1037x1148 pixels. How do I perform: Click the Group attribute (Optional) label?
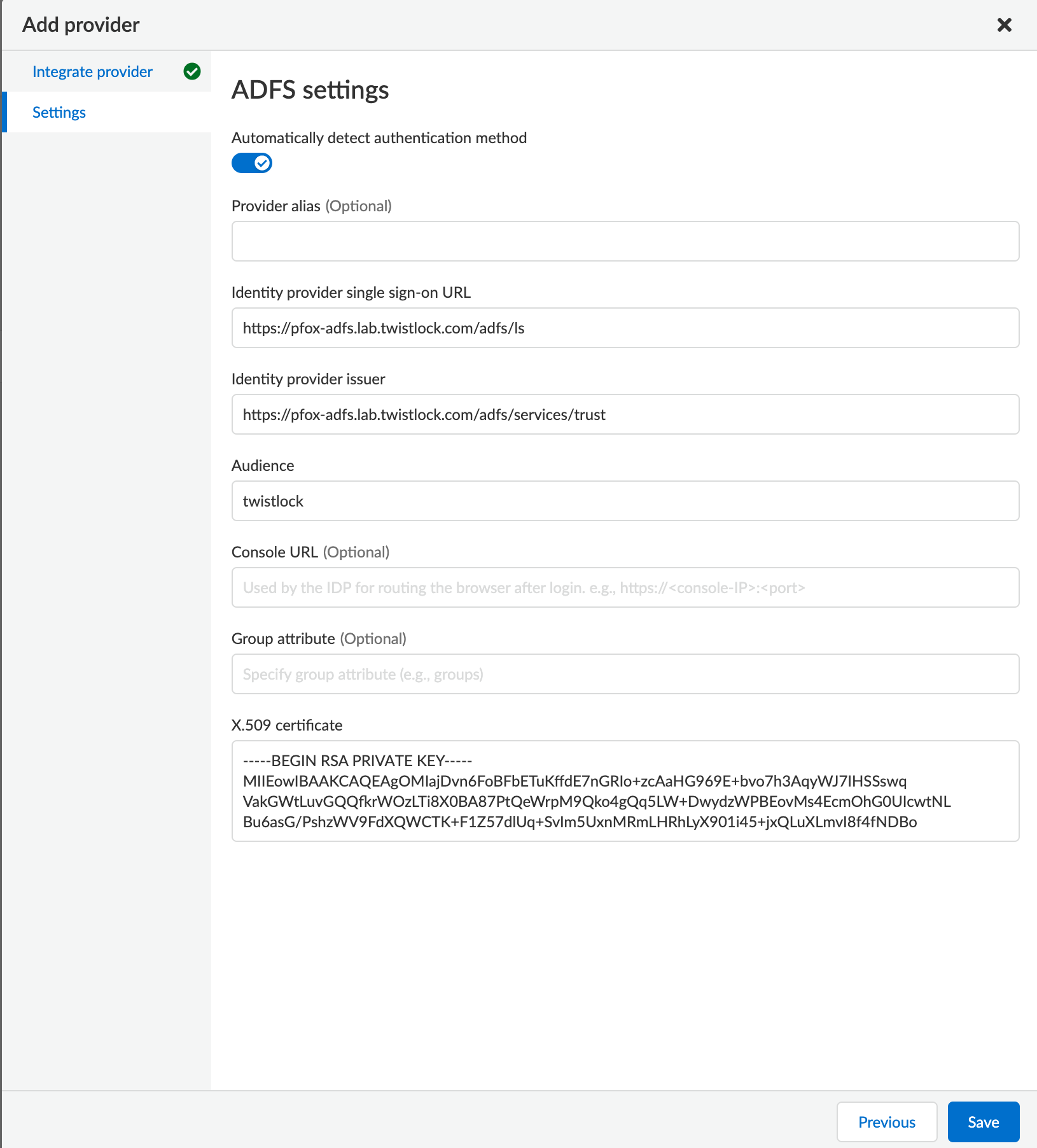pos(319,638)
